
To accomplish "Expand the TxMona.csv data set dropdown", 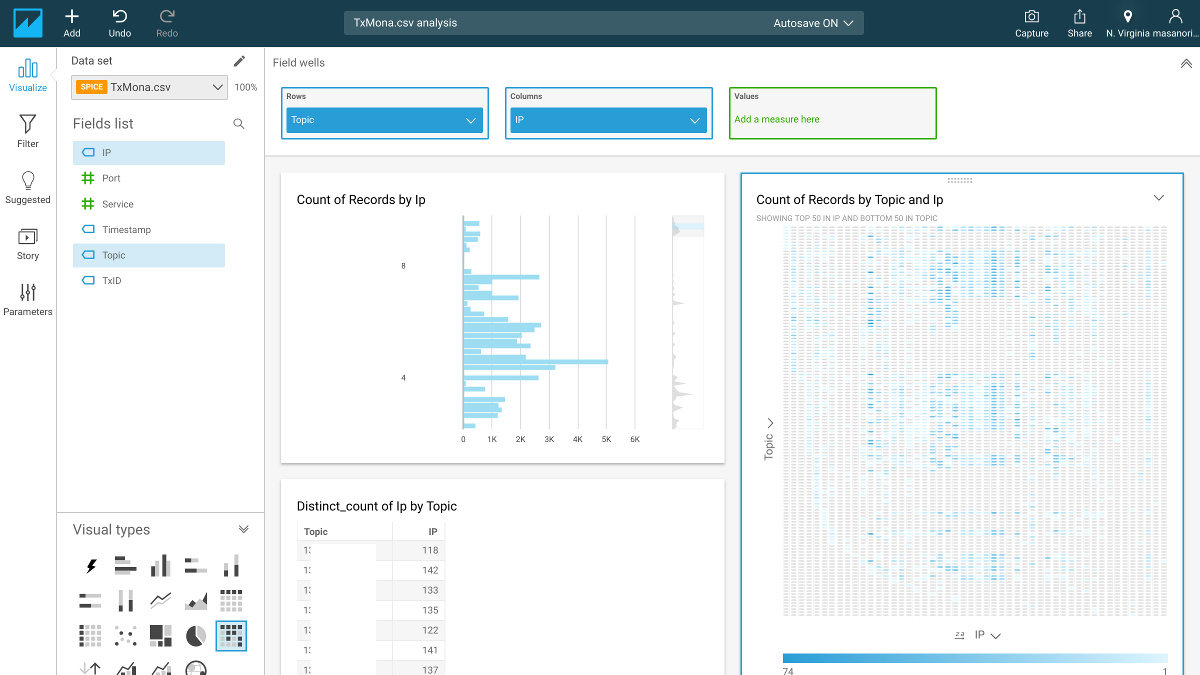I will (x=151, y=87).
